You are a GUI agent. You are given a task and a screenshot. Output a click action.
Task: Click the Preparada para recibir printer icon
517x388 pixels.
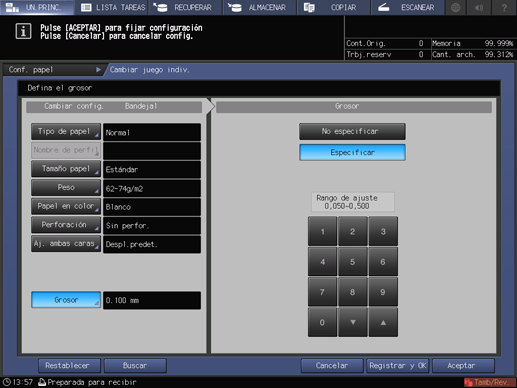42,382
